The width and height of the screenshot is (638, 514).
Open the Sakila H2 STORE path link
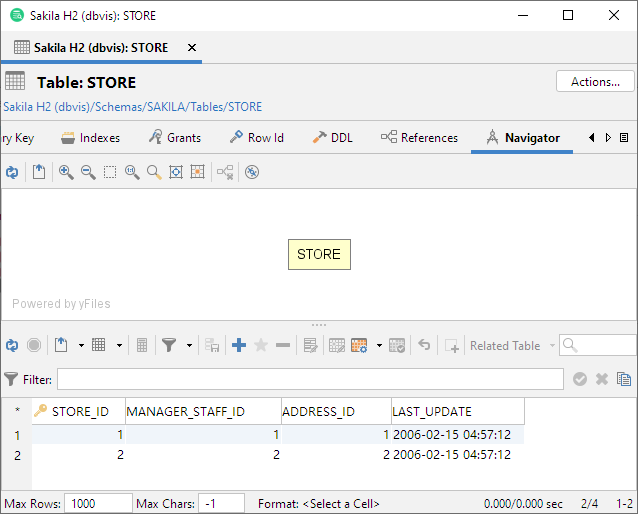[x=133, y=107]
